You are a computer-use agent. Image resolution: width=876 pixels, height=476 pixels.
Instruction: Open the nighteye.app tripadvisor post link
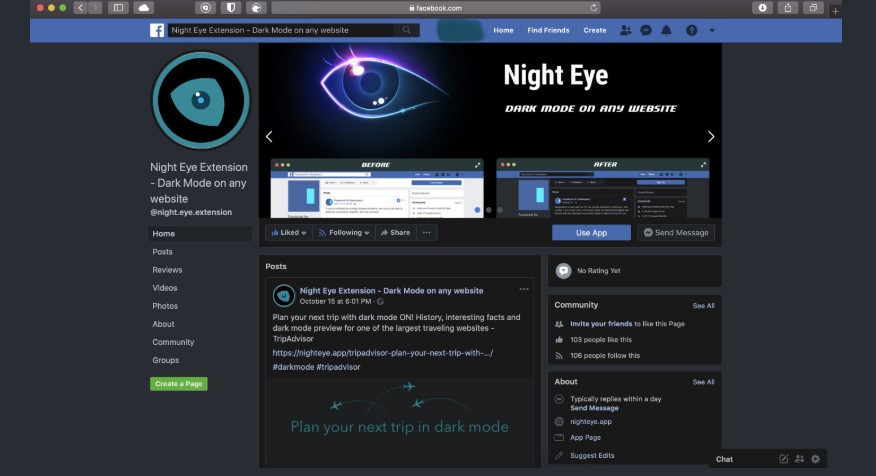(x=383, y=353)
